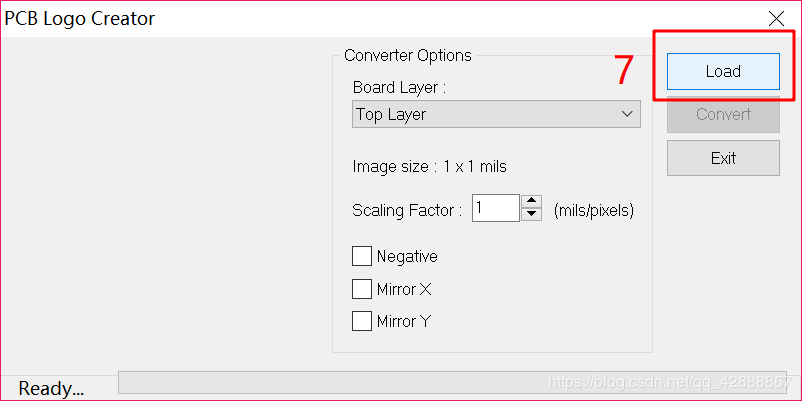Viewport: 802px width, 401px height.
Task: Click the blog.csdn.net watermark link
Action: tap(669, 382)
